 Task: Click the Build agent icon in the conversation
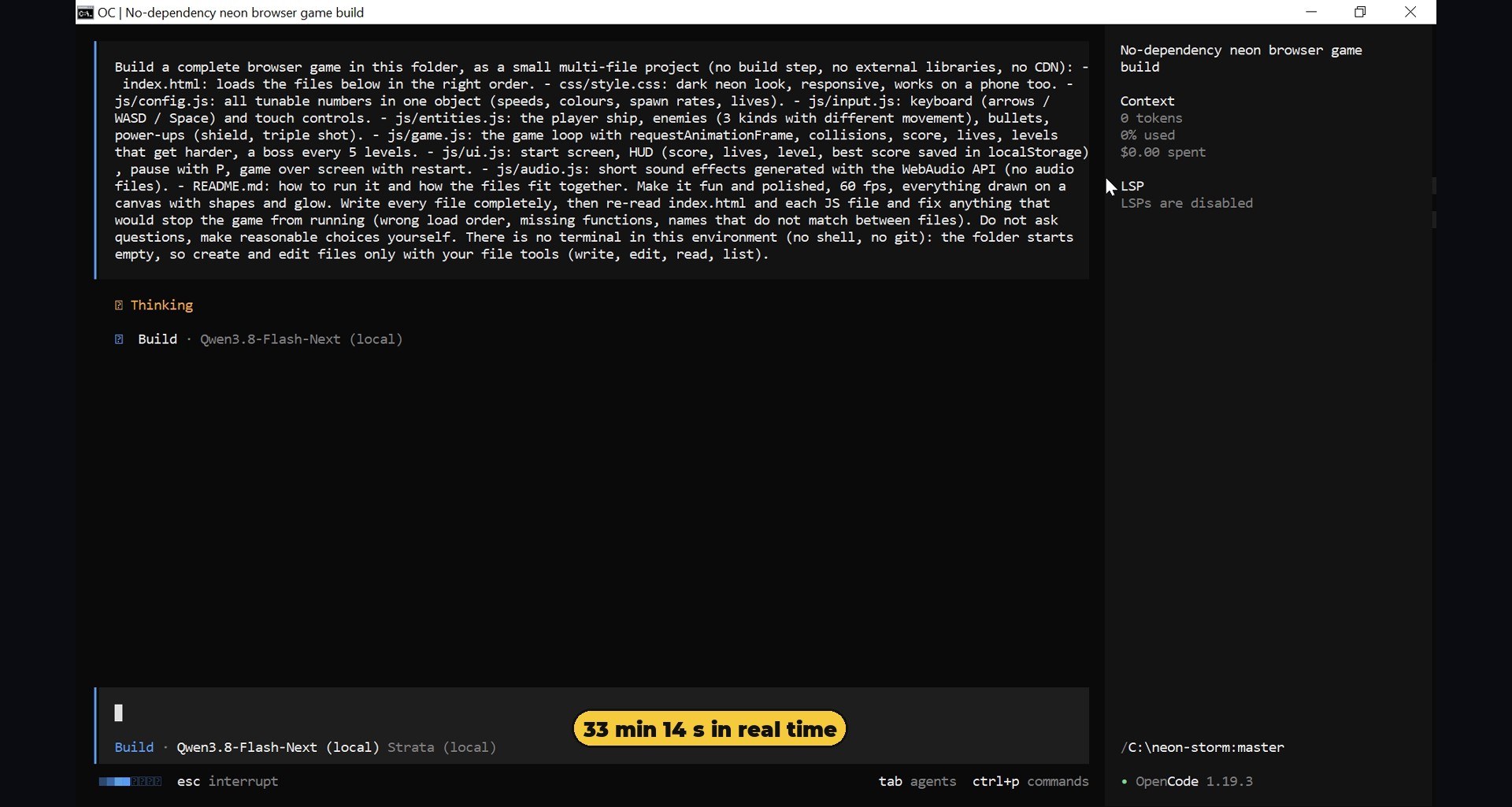click(x=119, y=339)
